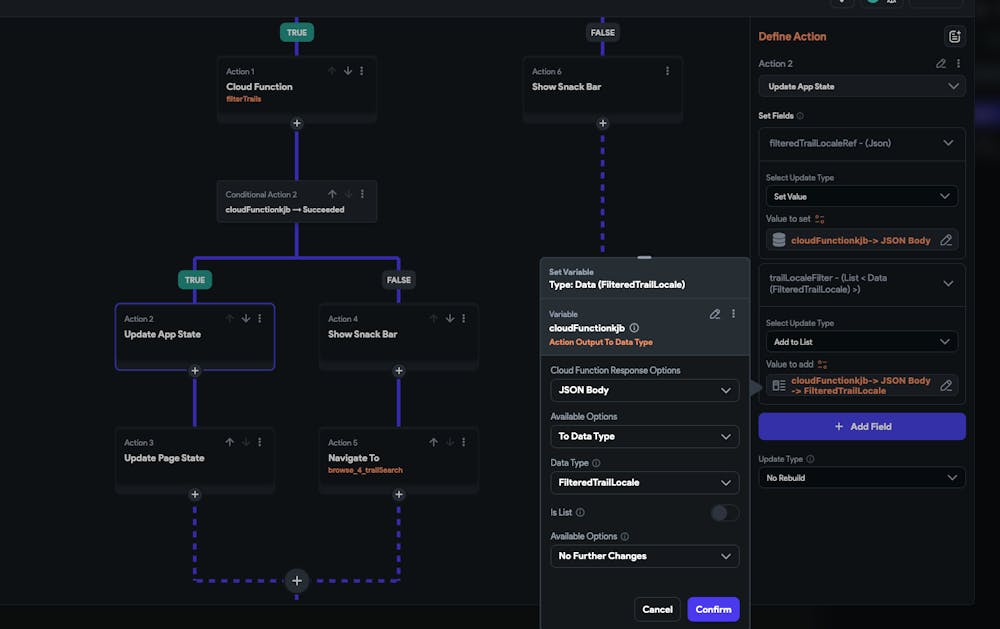Select the Action 5 Navigate To card
This screenshot has width=1000, height=629.
tap(399, 459)
